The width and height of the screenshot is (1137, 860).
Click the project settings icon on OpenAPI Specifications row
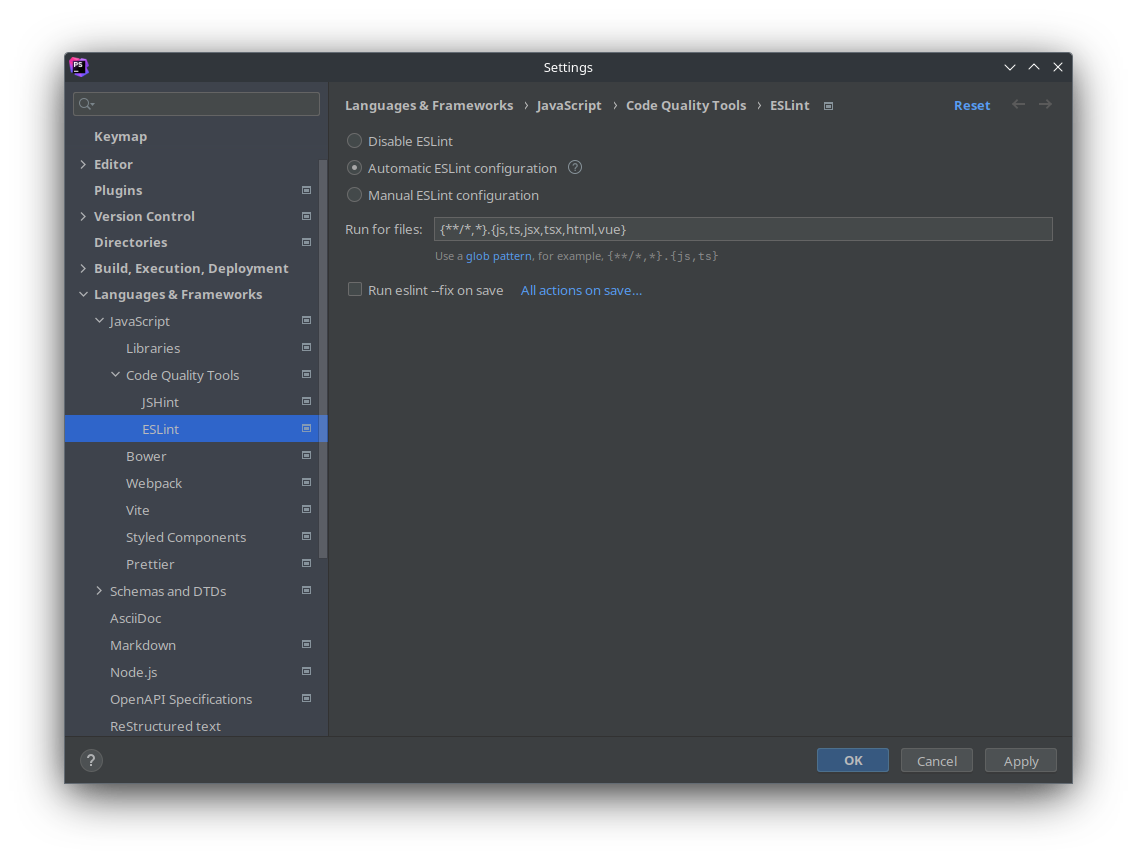coord(306,698)
